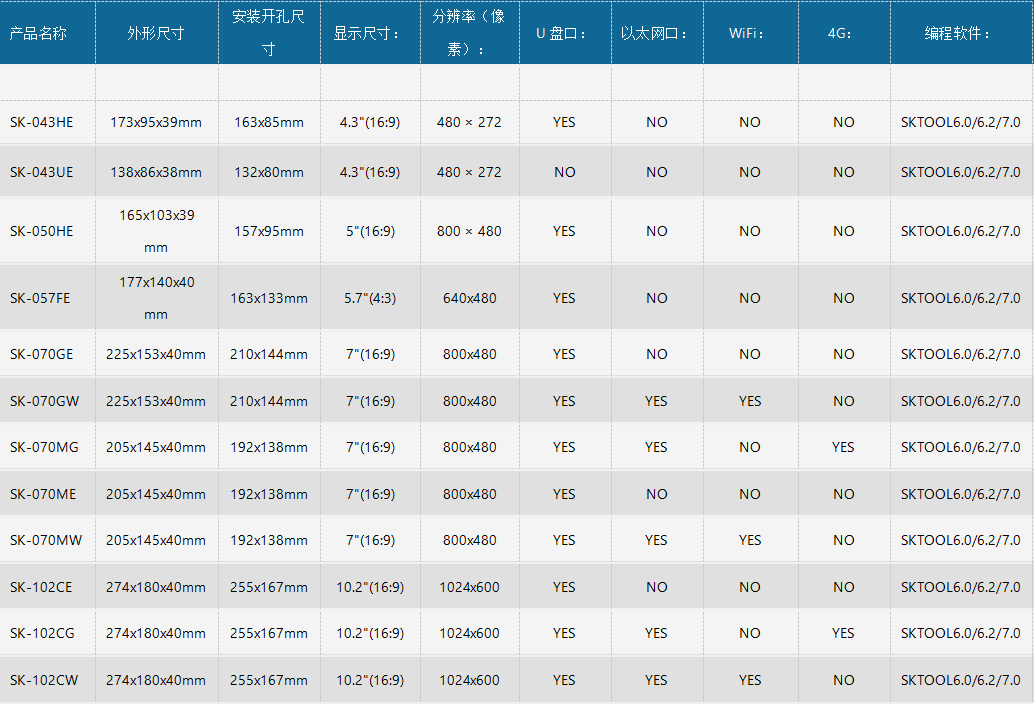Click the 安装开孔尺寸 header cell
Image resolution: width=1034 pixels, height=704 pixels.
[x=268, y=32]
